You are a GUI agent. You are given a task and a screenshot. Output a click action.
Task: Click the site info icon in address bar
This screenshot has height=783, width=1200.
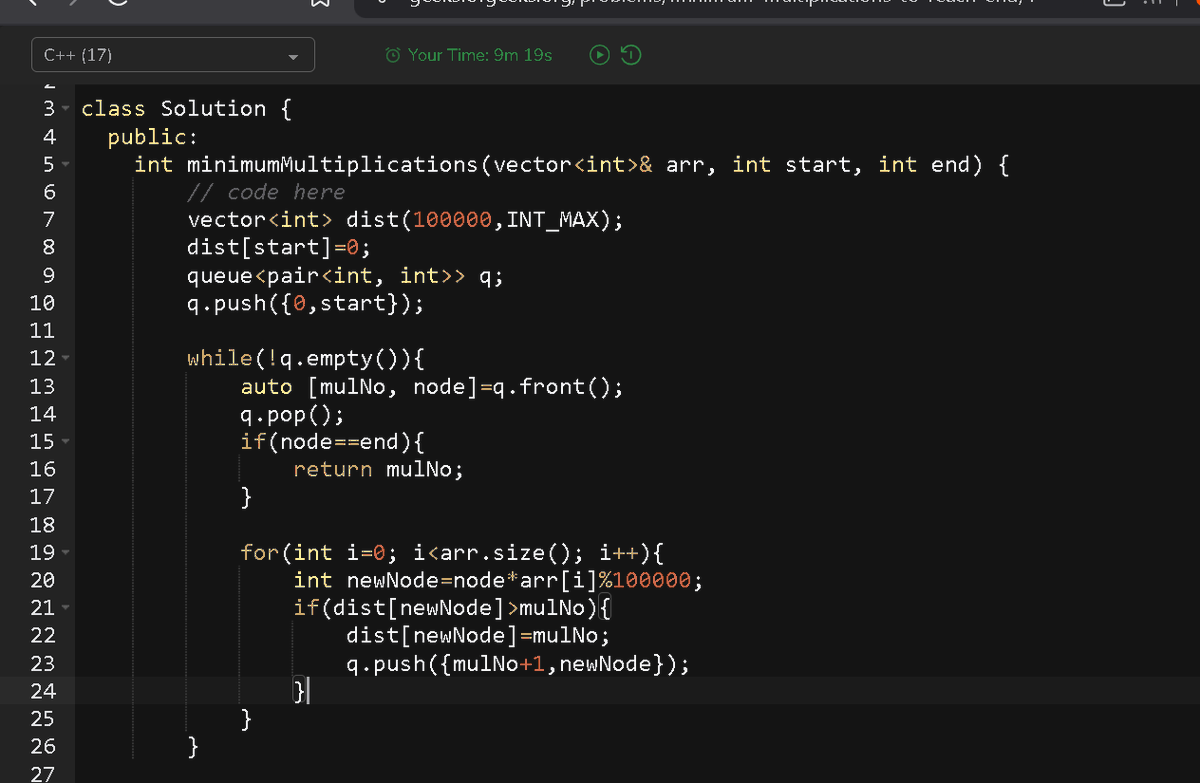383,4
